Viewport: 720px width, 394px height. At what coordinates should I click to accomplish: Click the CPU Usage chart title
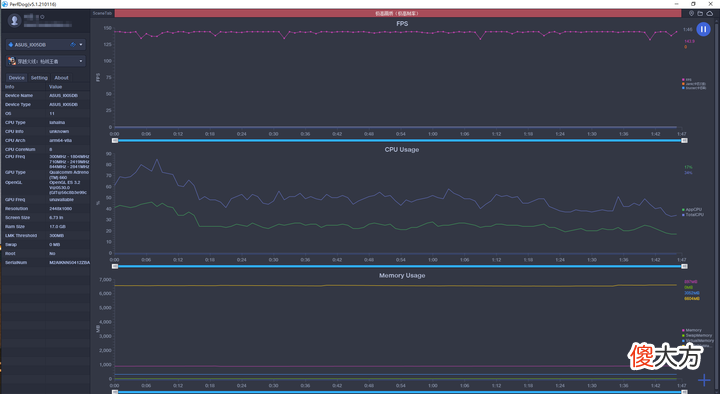(402, 149)
